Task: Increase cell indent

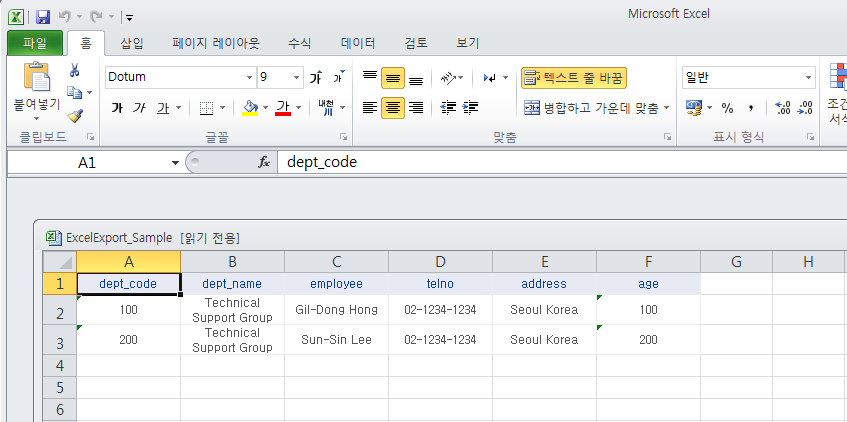Action: 470,108
